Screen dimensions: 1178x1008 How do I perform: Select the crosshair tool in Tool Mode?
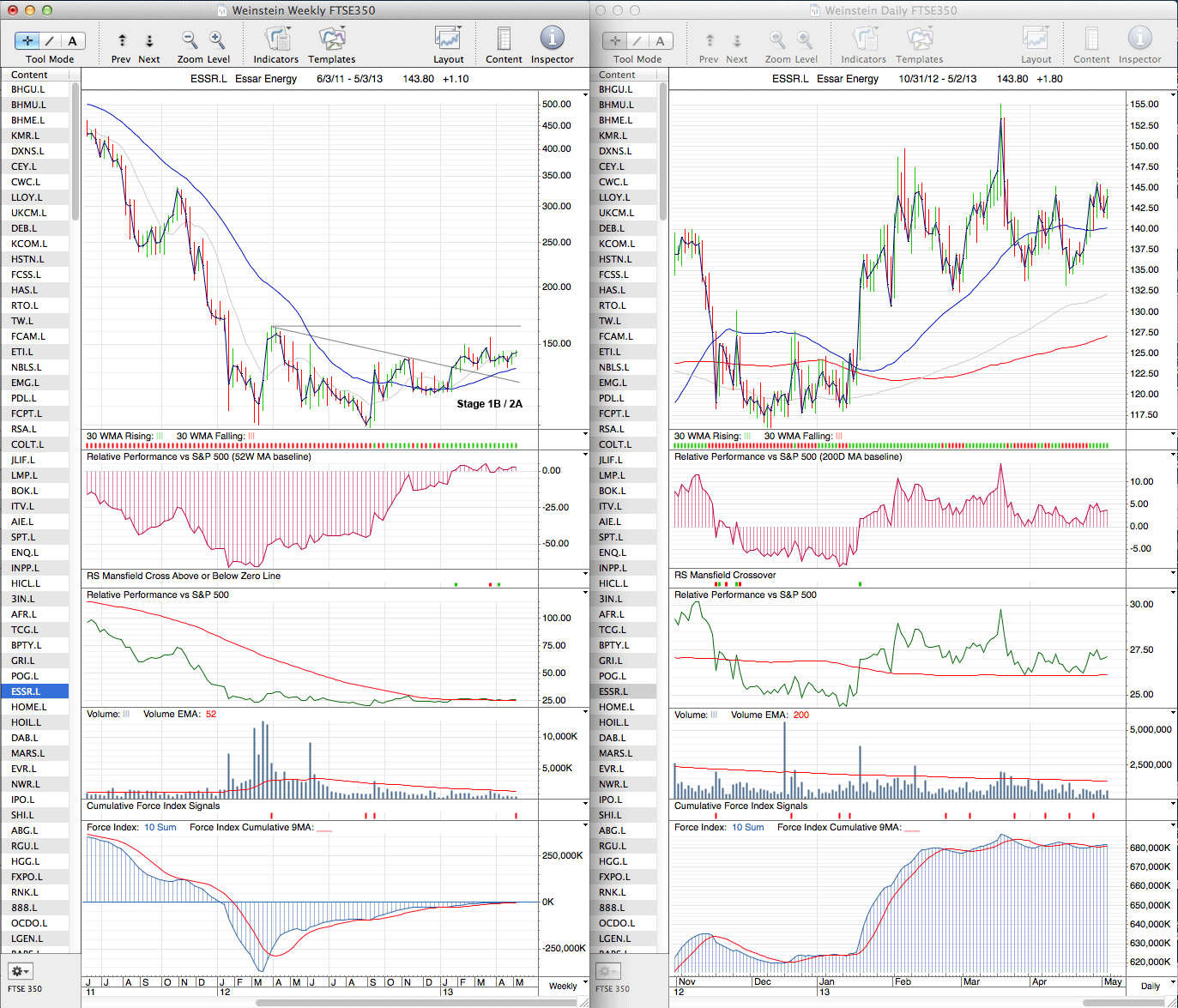coord(27,40)
